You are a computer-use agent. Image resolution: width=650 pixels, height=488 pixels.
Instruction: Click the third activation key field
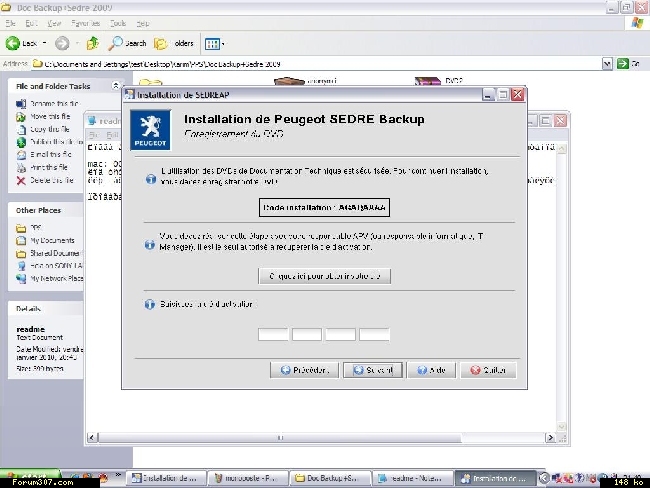(x=340, y=334)
